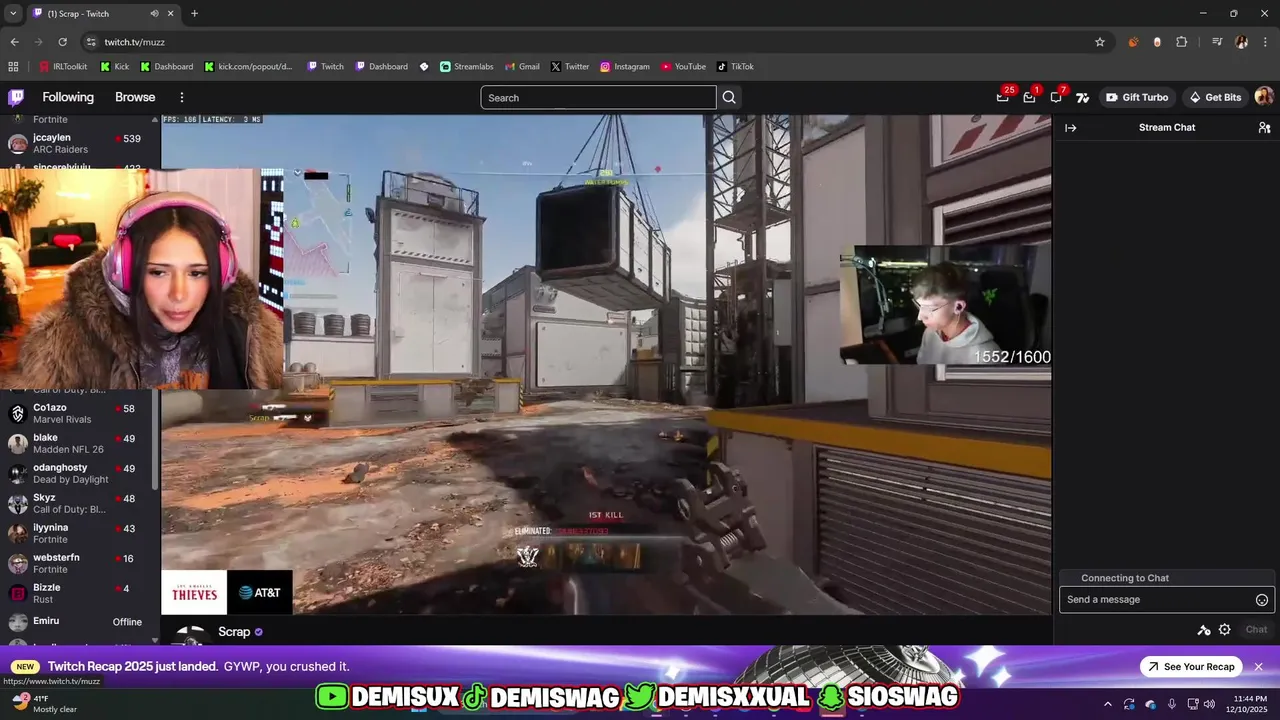Viewport: 1280px width, 720px height.
Task: View site information icon in address bar
Action: (91, 42)
